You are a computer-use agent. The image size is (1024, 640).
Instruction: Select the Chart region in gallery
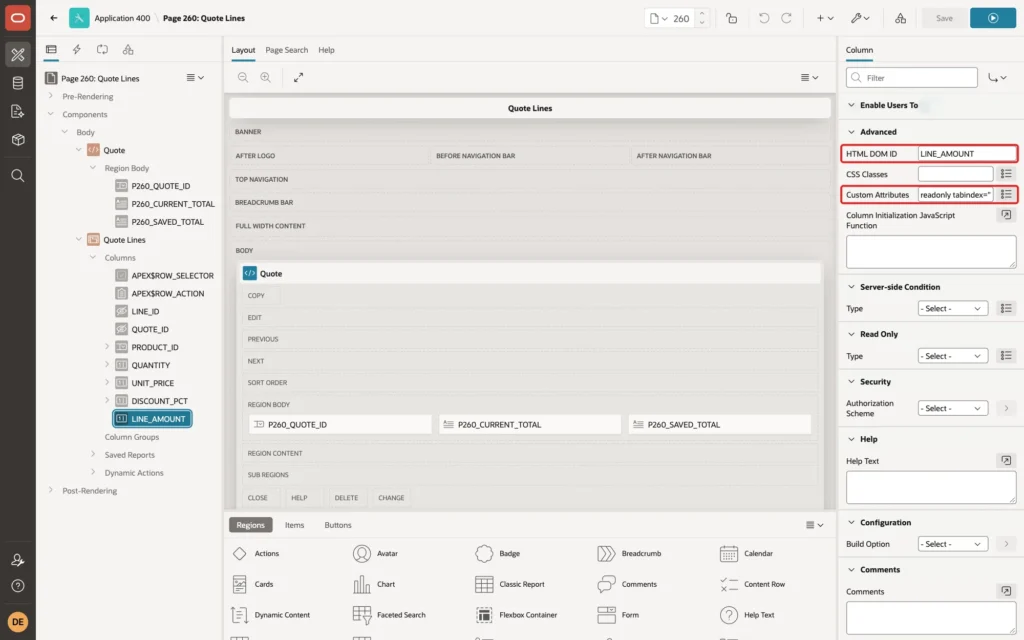[375, 584]
